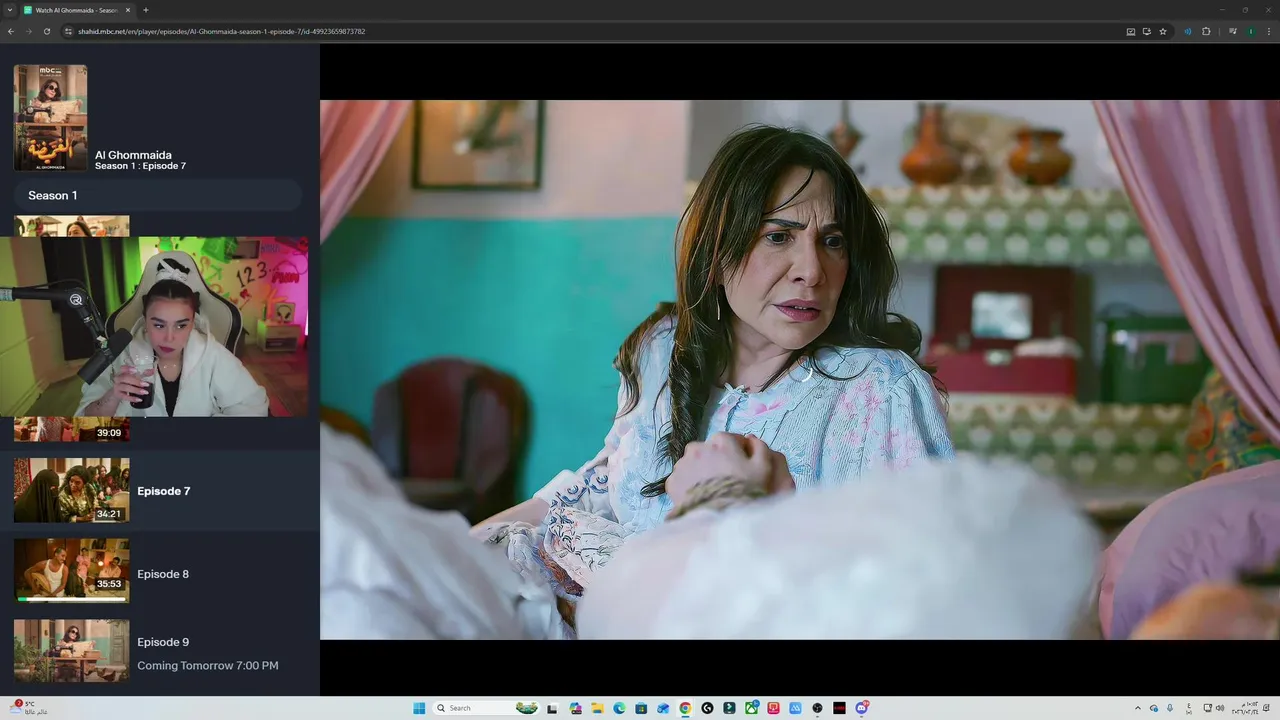Open the Task View taskbar icon
Viewport: 1280px width, 720px height.
pyautogui.click(x=552, y=708)
